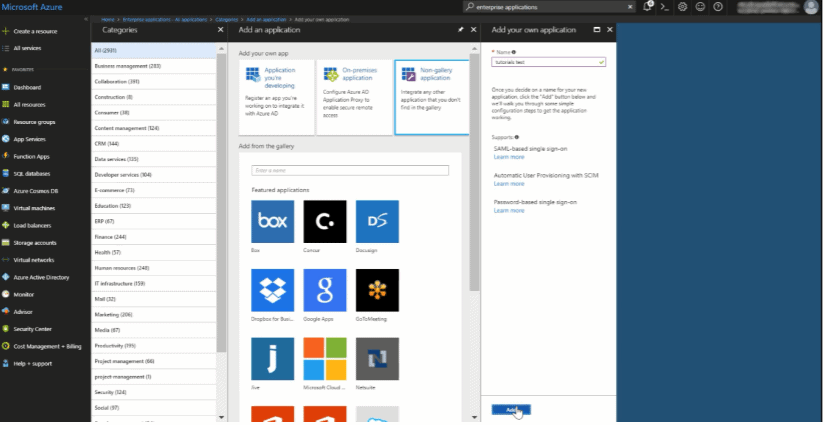Image resolution: width=825 pixels, height=425 pixels.
Task: Select the Concur application thumbnail
Action: click(325, 221)
